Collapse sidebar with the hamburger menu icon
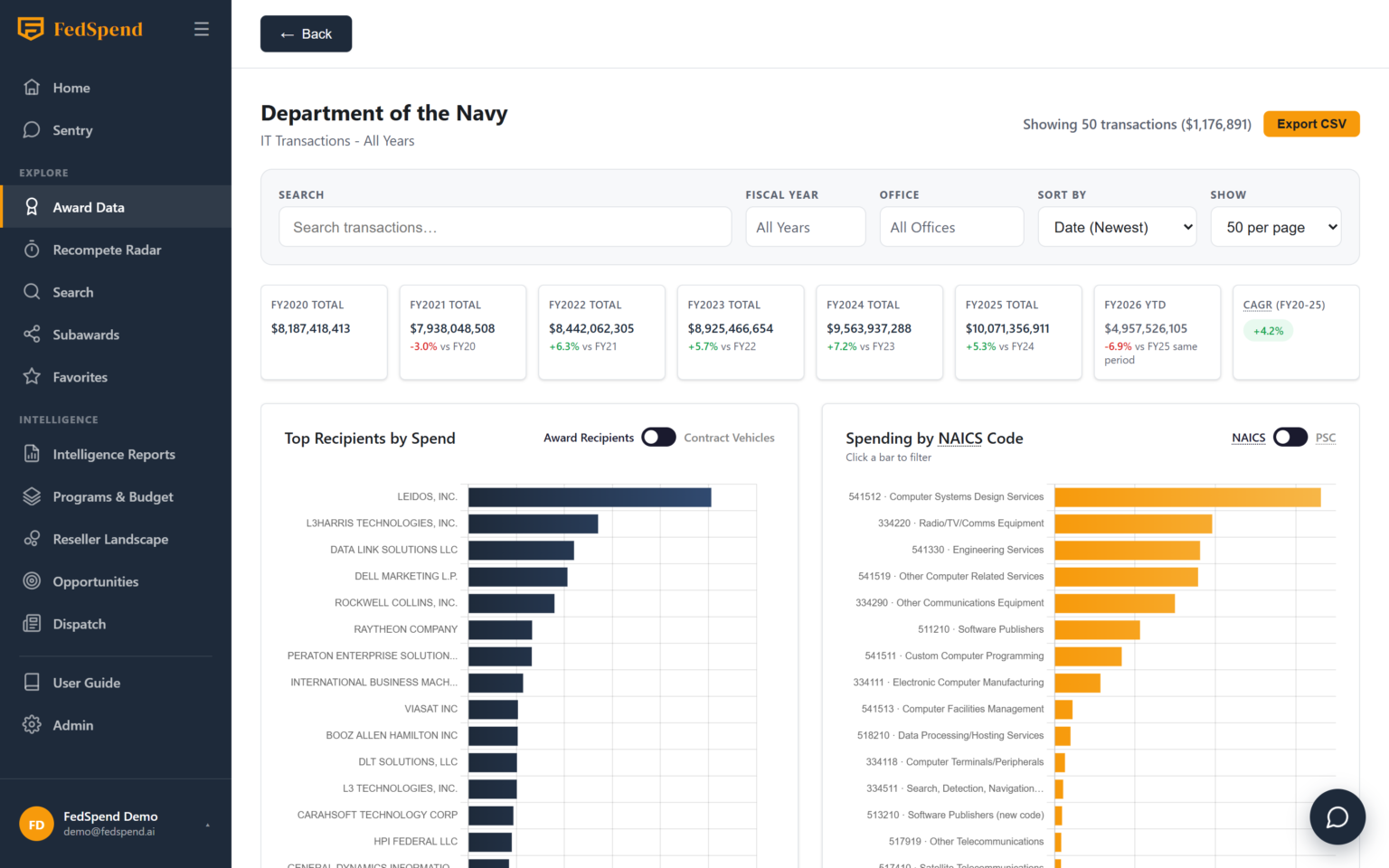Viewport: 1389px width, 868px height. point(202,29)
